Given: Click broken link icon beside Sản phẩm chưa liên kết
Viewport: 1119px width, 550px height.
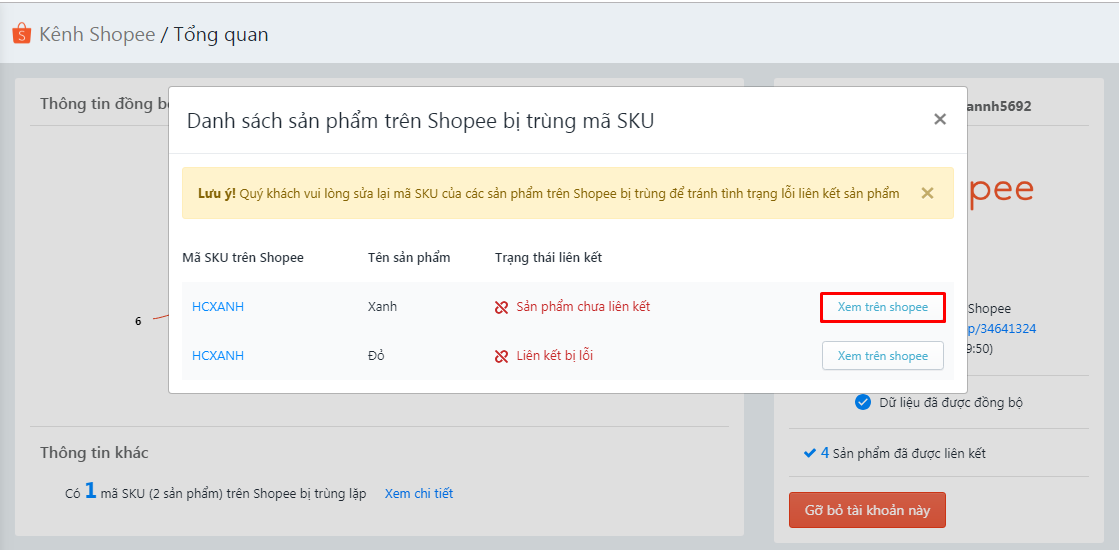Looking at the screenshot, I should tap(502, 307).
